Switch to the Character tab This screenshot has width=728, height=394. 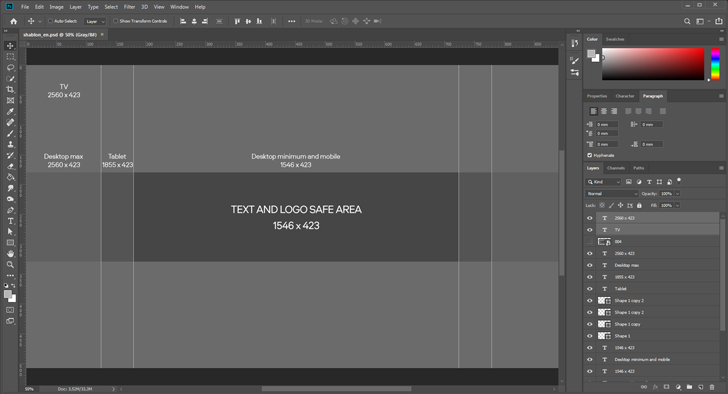click(x=624, y=96)
